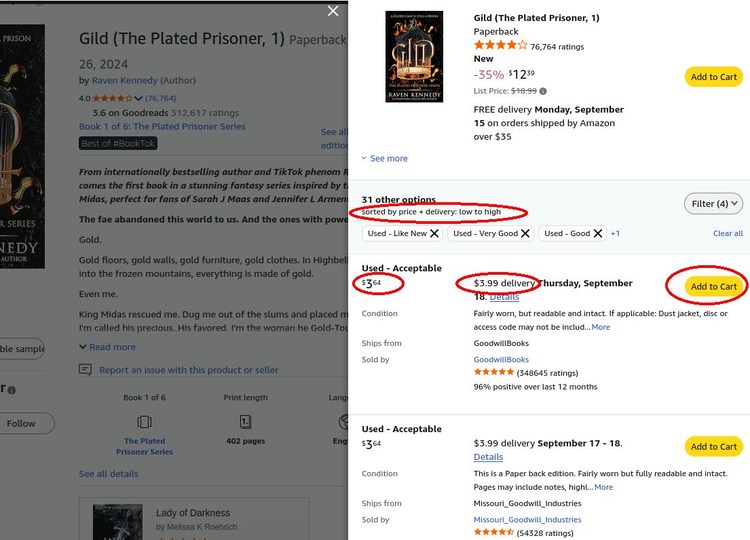Click the Report an issue speech icon
Screen dimensions: 750x540
coord(86,370)
